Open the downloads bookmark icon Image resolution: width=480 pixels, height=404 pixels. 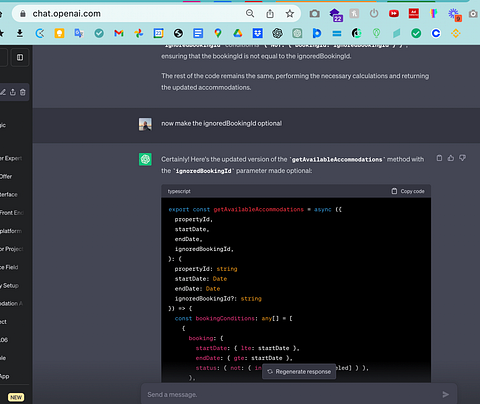20,33
